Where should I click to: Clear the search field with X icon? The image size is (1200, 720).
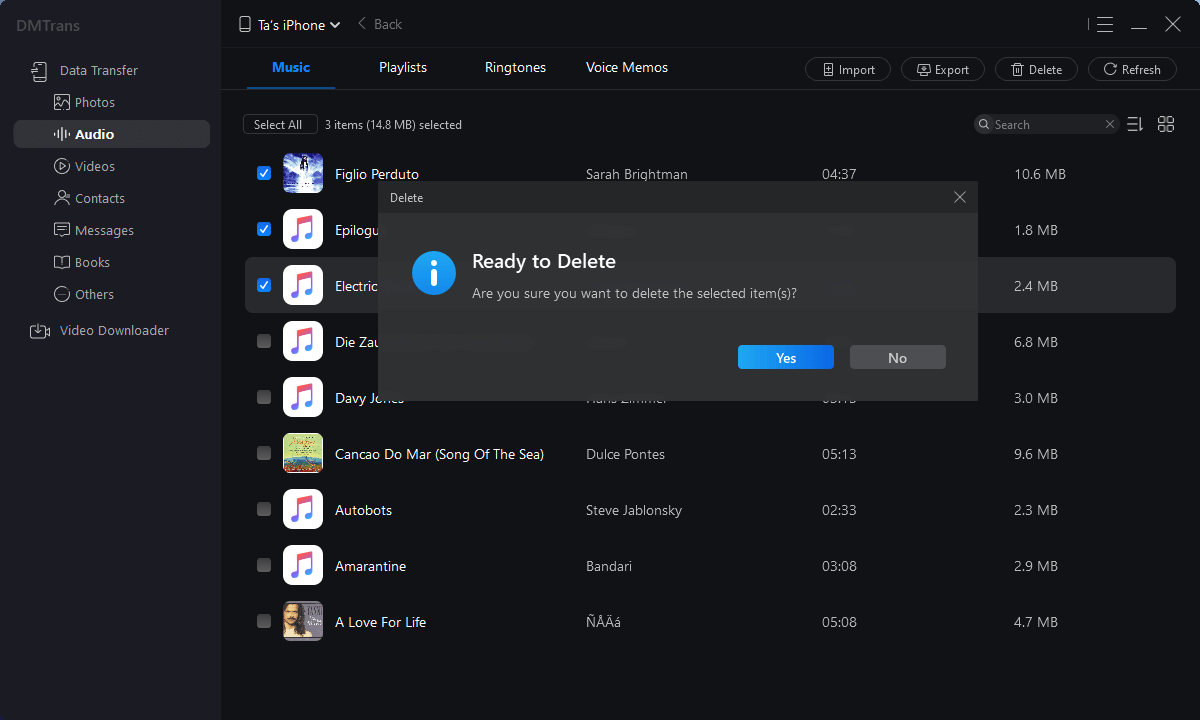click(x=1109, y=125)
